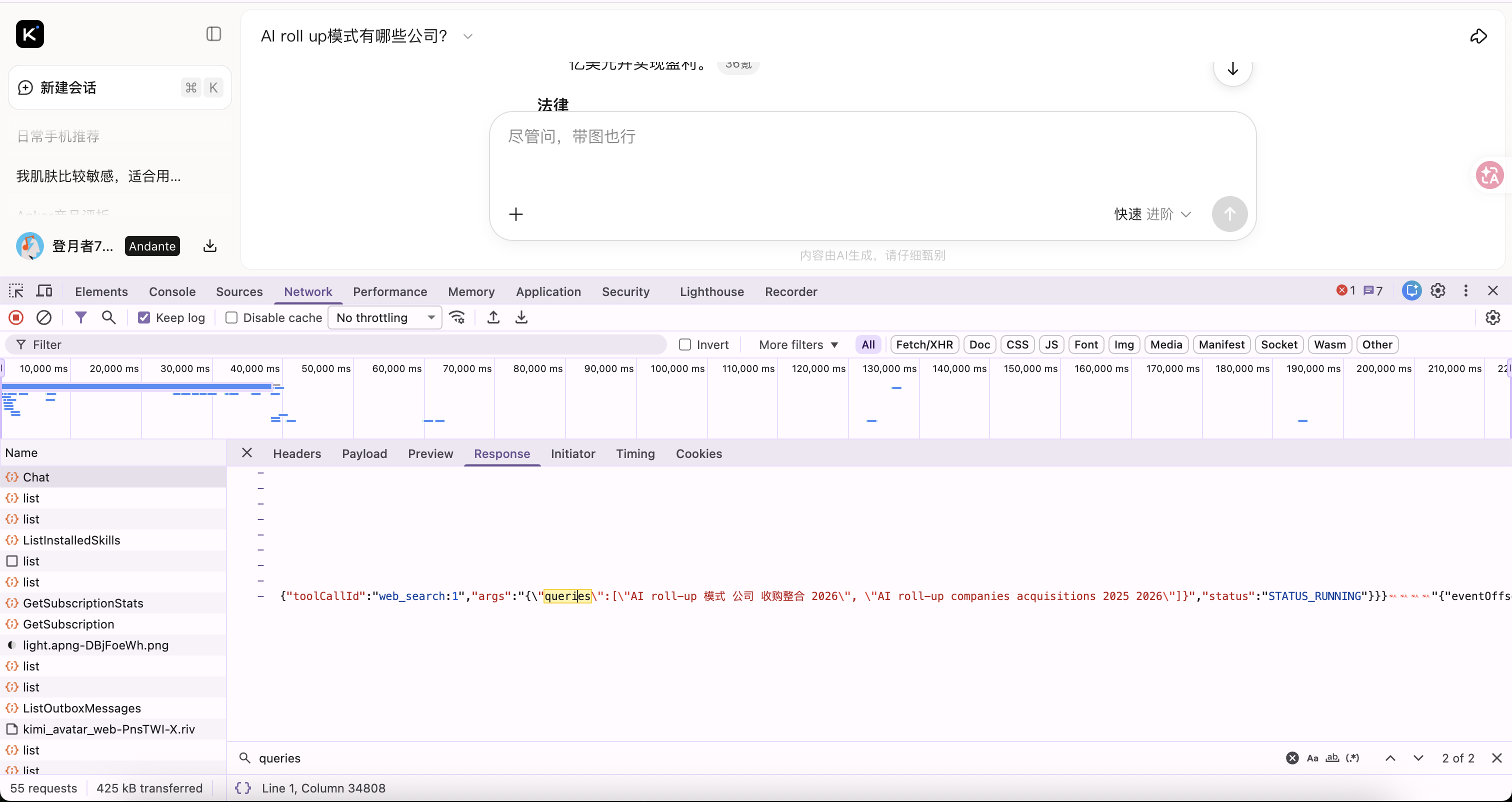Send message with up-arrow button
The width and height of the screenshot is (1512, 802).
pyautogui.click(x=1229, y=213)
